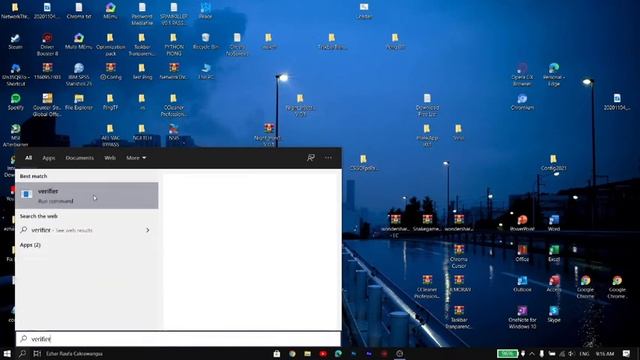
Task: Launch the Outlook desktop shortcut
Action: (x=522, y=284)
